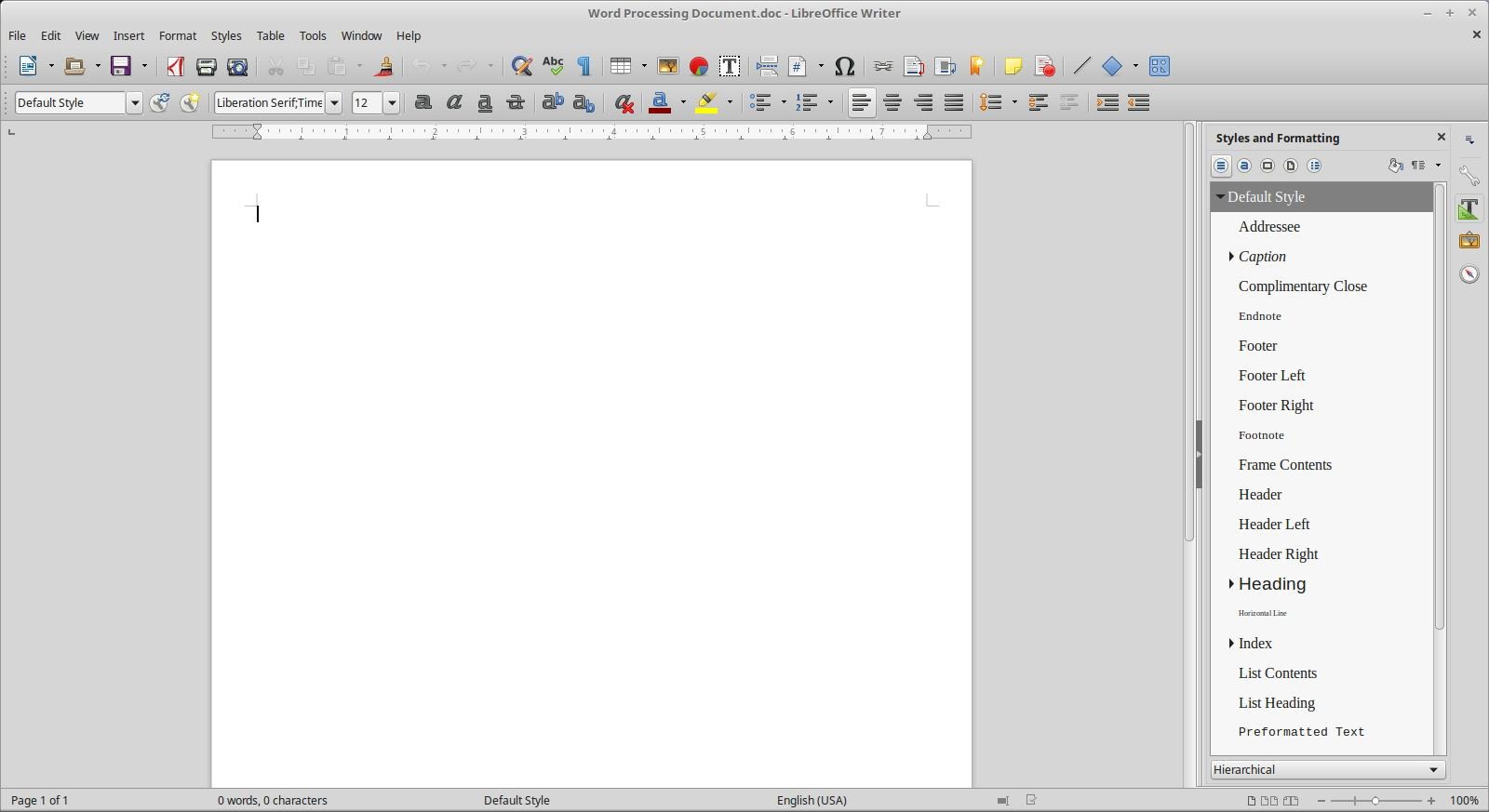Adjust the zoom slider in status bar
Screen dimensions: 1489x812
click(x=1375, y=801)
